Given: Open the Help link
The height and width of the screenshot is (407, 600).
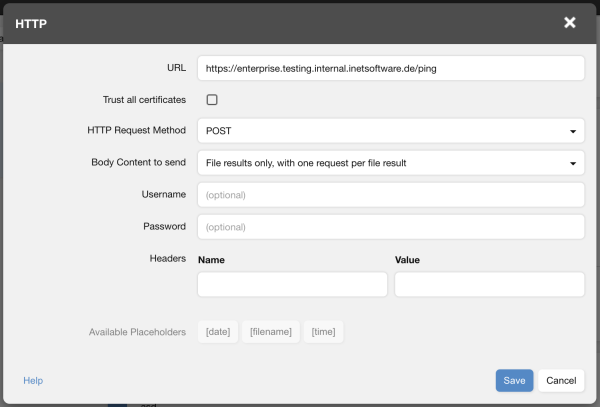Looking at the screenshot, I should (x=33, y=381).
